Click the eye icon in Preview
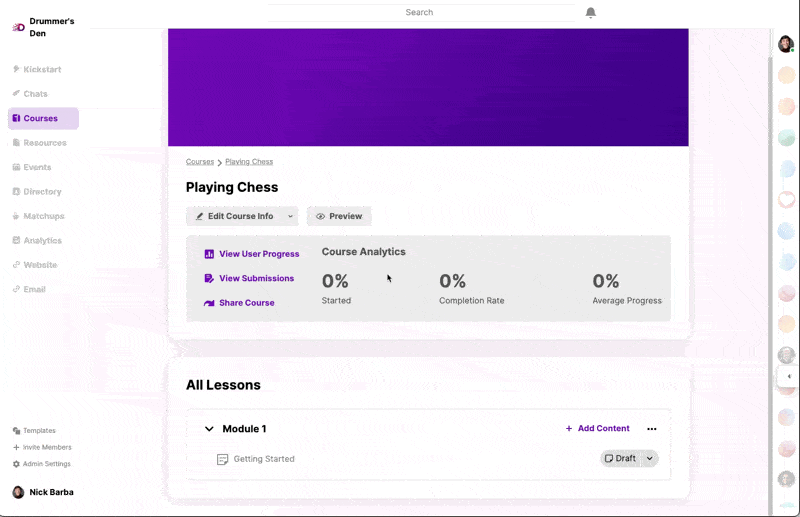The width and height of the screenshot is (800, 517). (320, 216)
